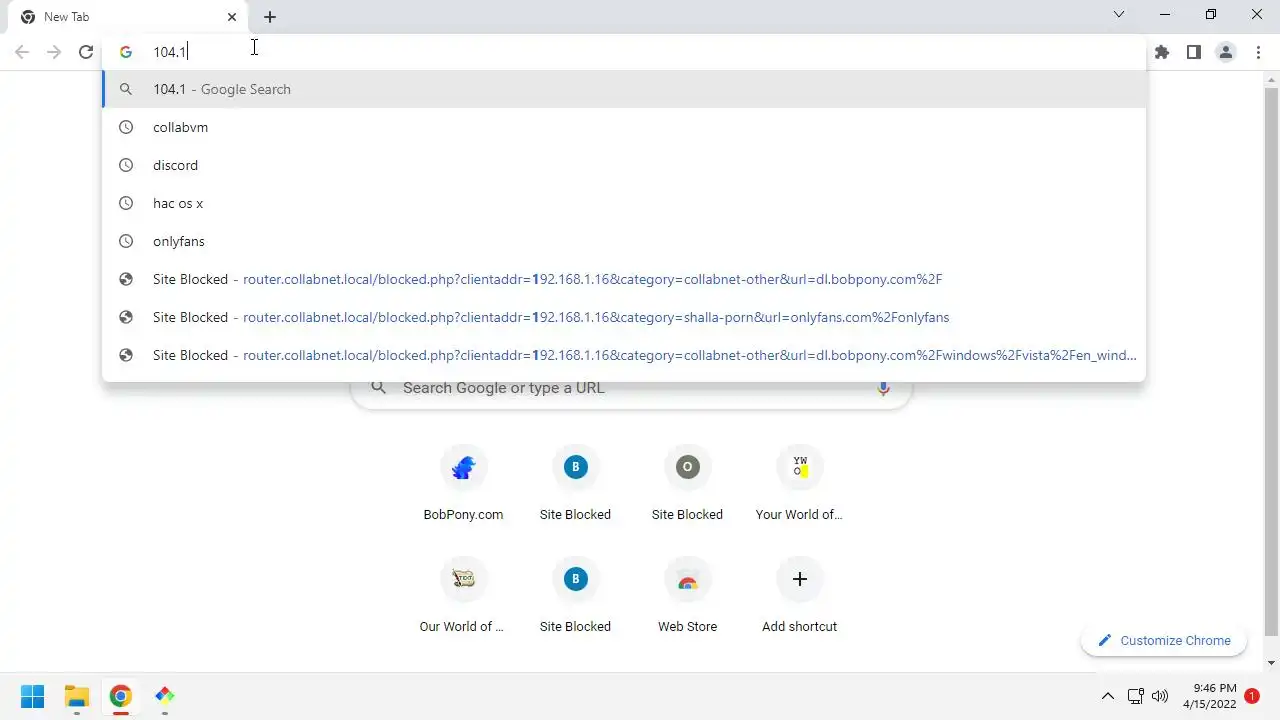Viewport: 1280px width, 720px height.
Task: Open the tab search chevron
Action: click(x=1119, y=14)
